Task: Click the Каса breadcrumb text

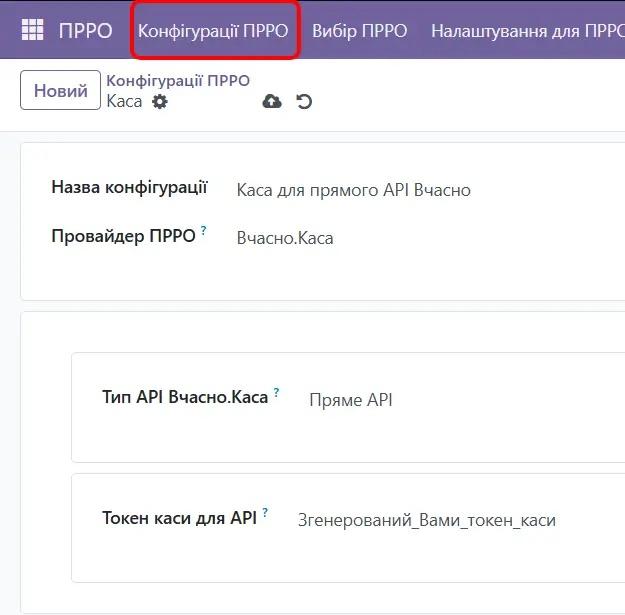Action: [124, 101]
